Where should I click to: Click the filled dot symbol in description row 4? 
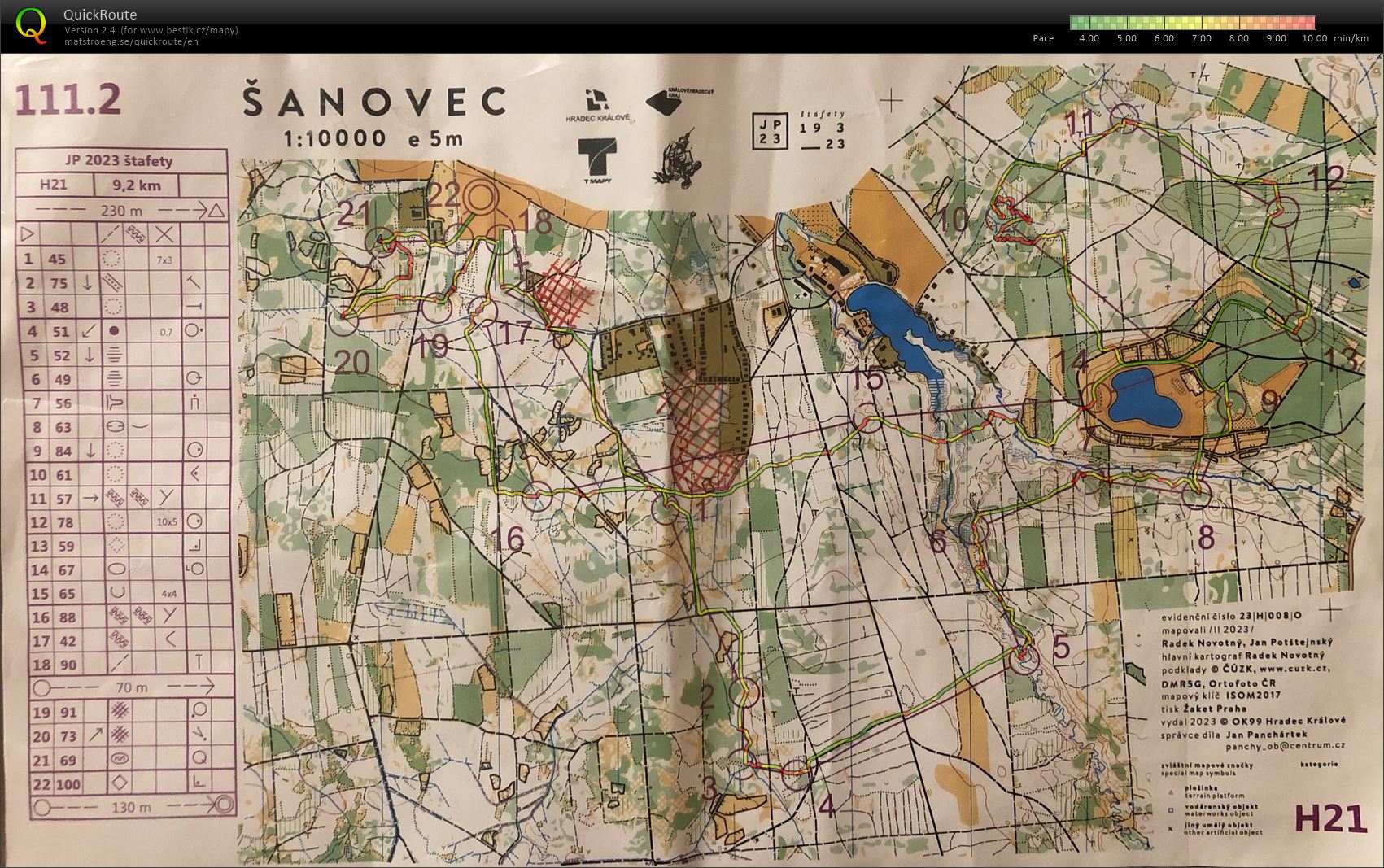tap(115, 331)
